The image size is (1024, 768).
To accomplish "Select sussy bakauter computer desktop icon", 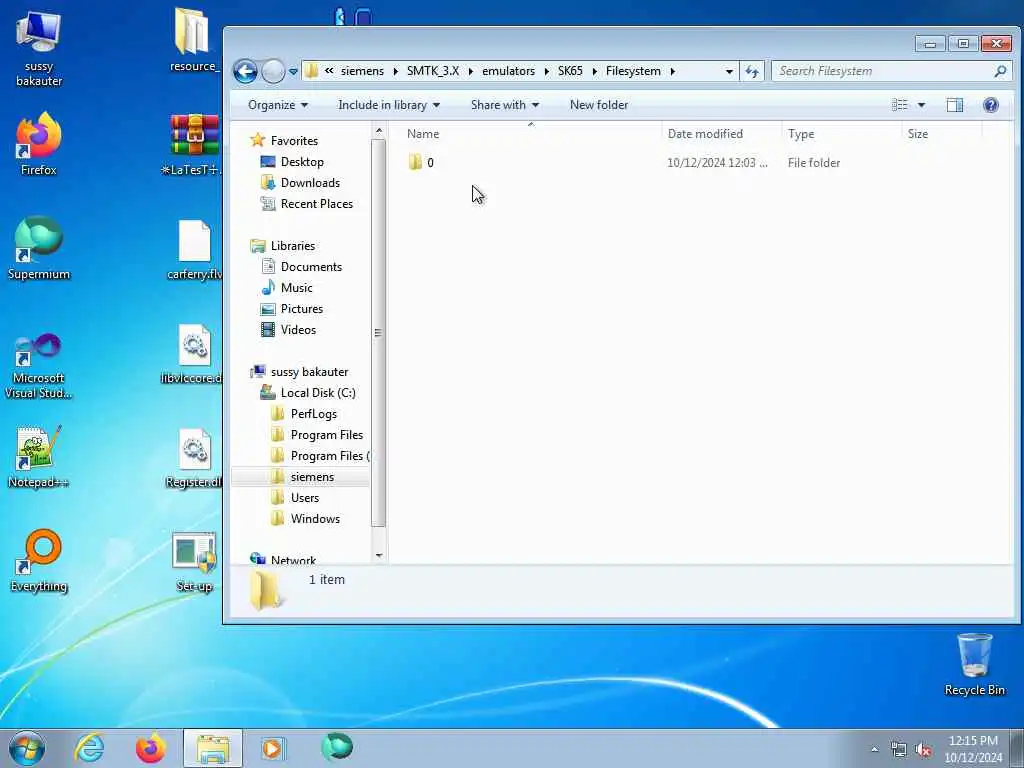I will (39, 49).
